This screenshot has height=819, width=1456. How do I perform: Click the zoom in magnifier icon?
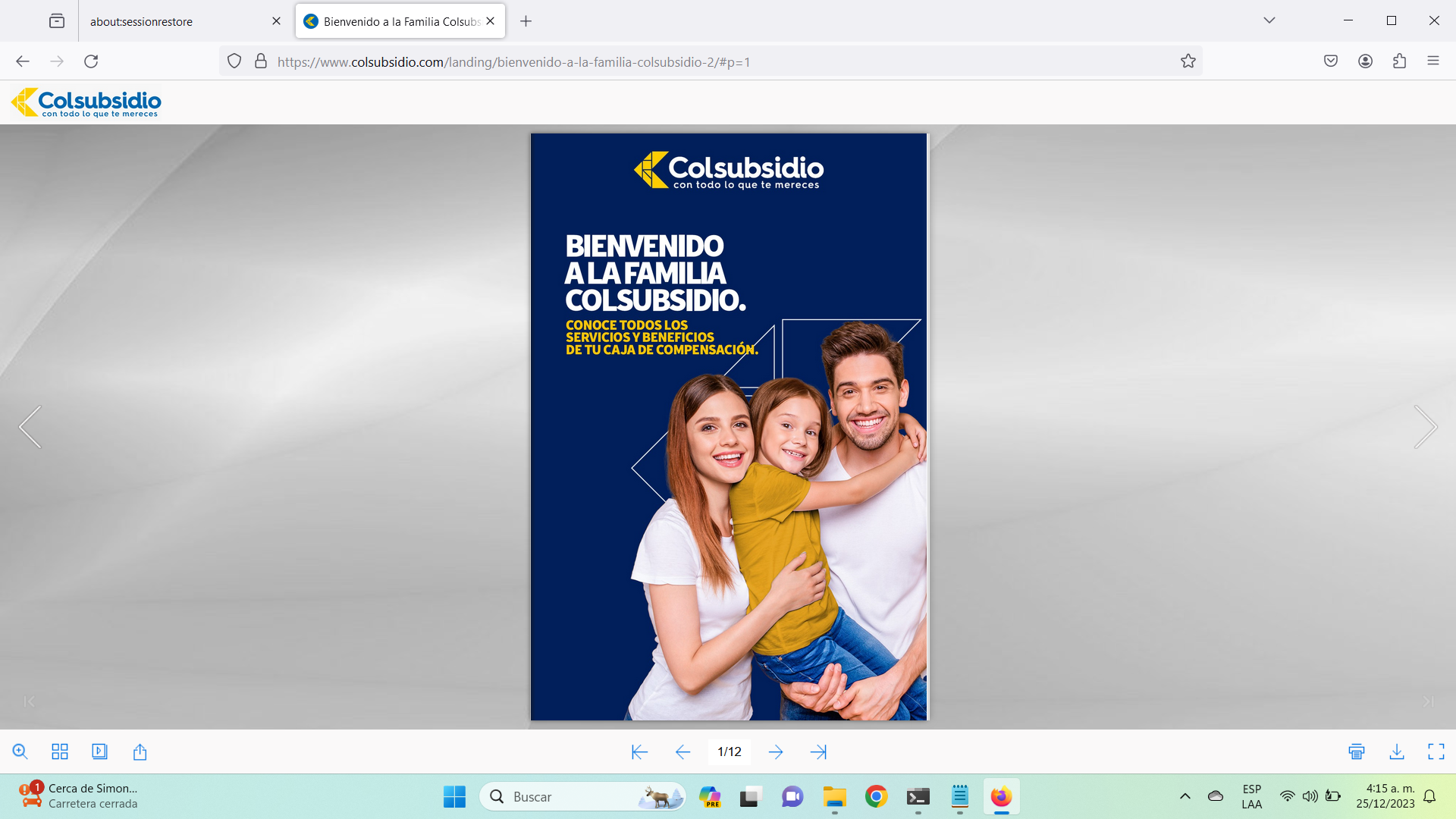[20, 752]
